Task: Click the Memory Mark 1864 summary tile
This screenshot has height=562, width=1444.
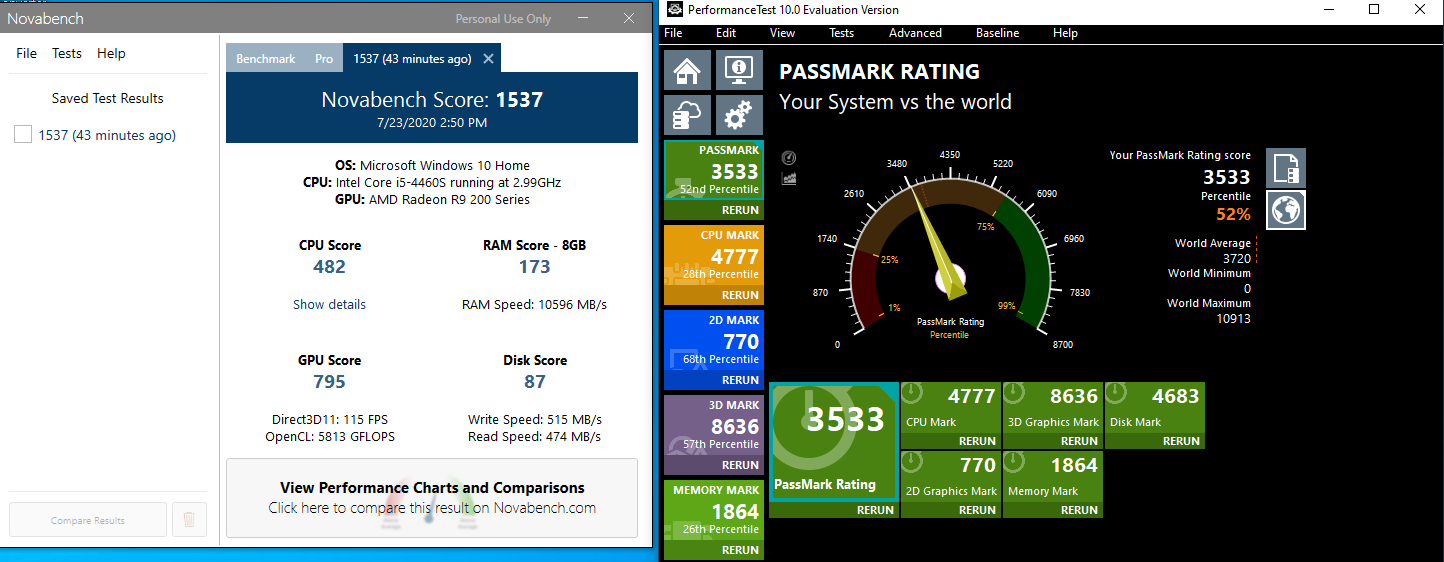Action: 1052,477
